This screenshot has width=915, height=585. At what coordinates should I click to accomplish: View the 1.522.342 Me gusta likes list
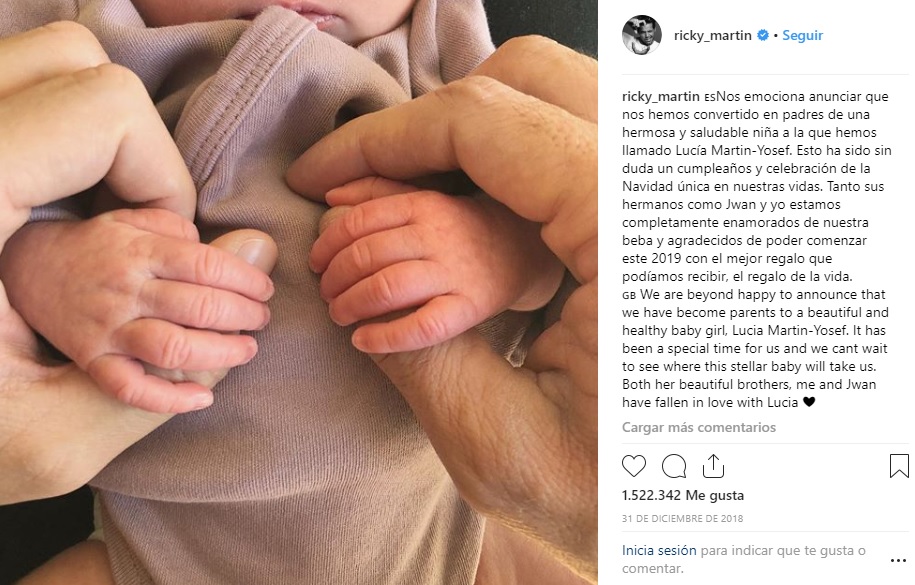click(x=683, y=495)
